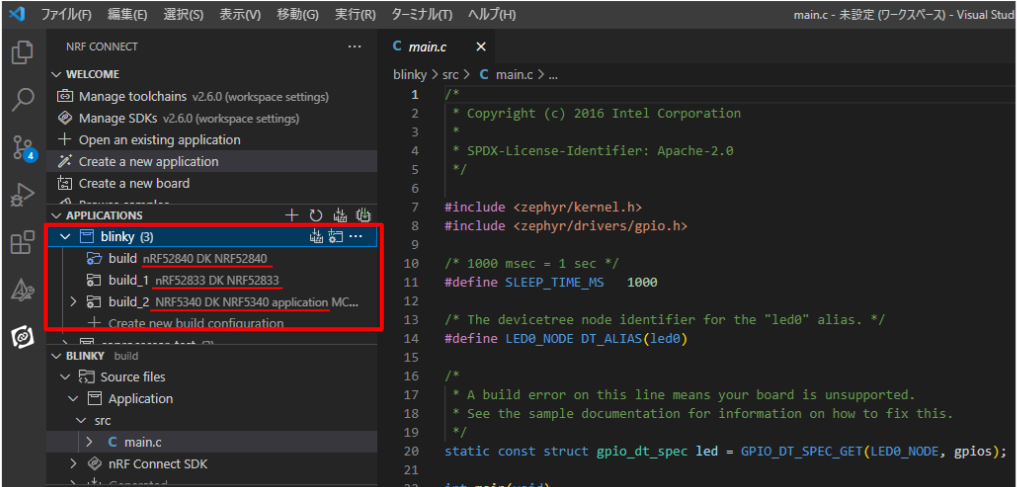Open the nRF Connect view in activity bar
This screenshot has height=487, width=1017.
(x=23, y=337)
